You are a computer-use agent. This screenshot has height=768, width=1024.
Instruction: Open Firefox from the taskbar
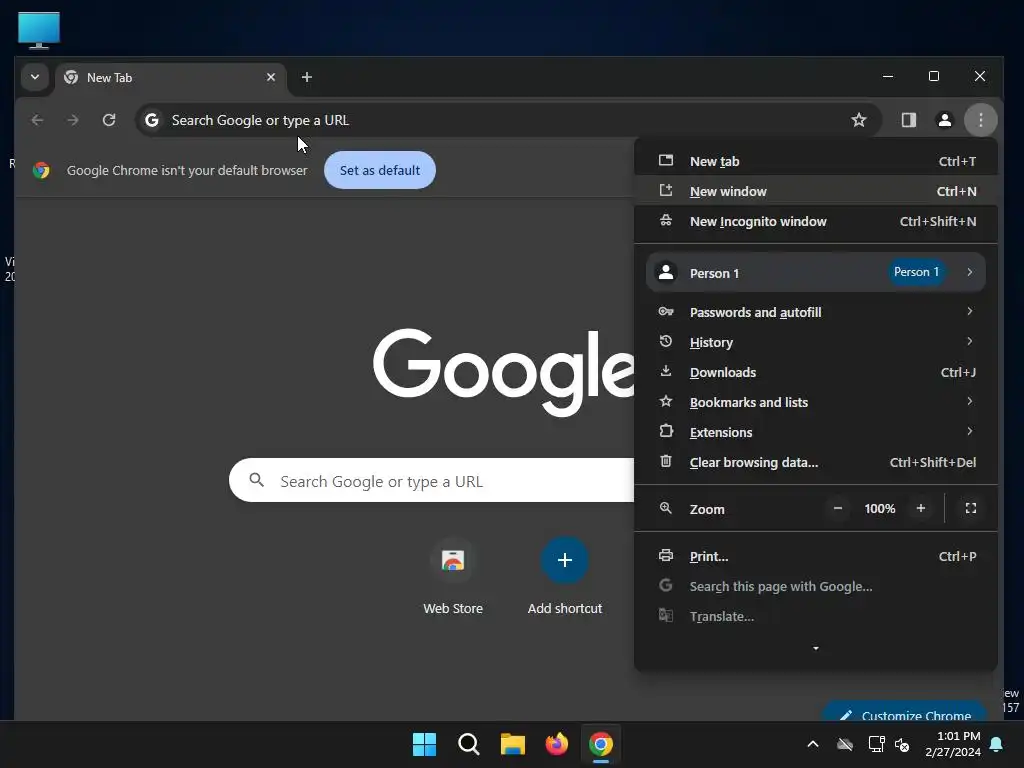coord(556,744)
